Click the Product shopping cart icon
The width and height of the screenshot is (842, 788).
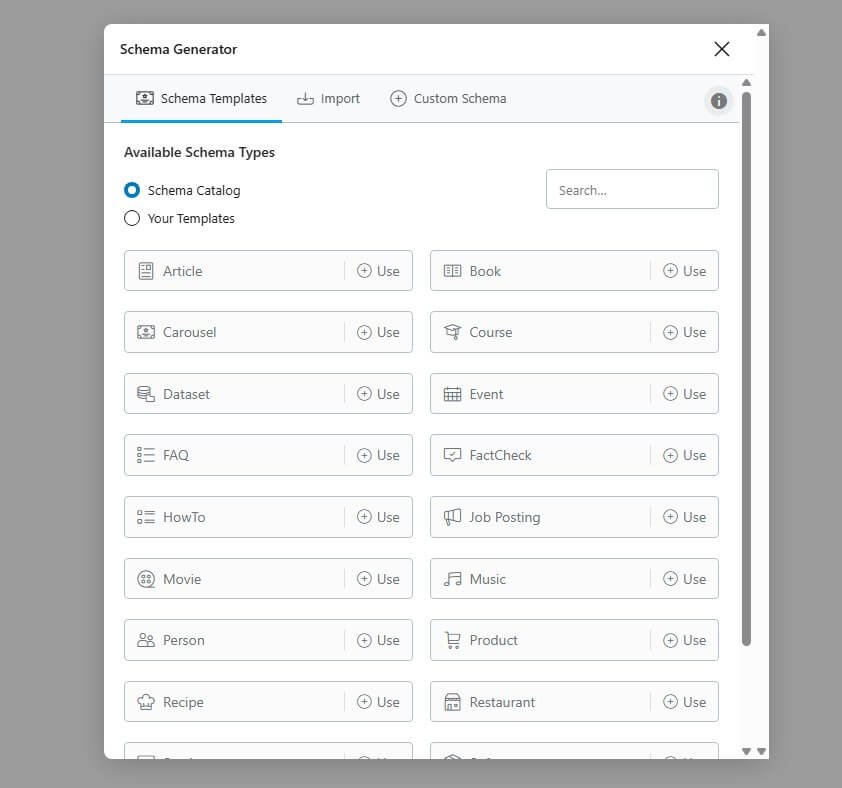[452, 640]
